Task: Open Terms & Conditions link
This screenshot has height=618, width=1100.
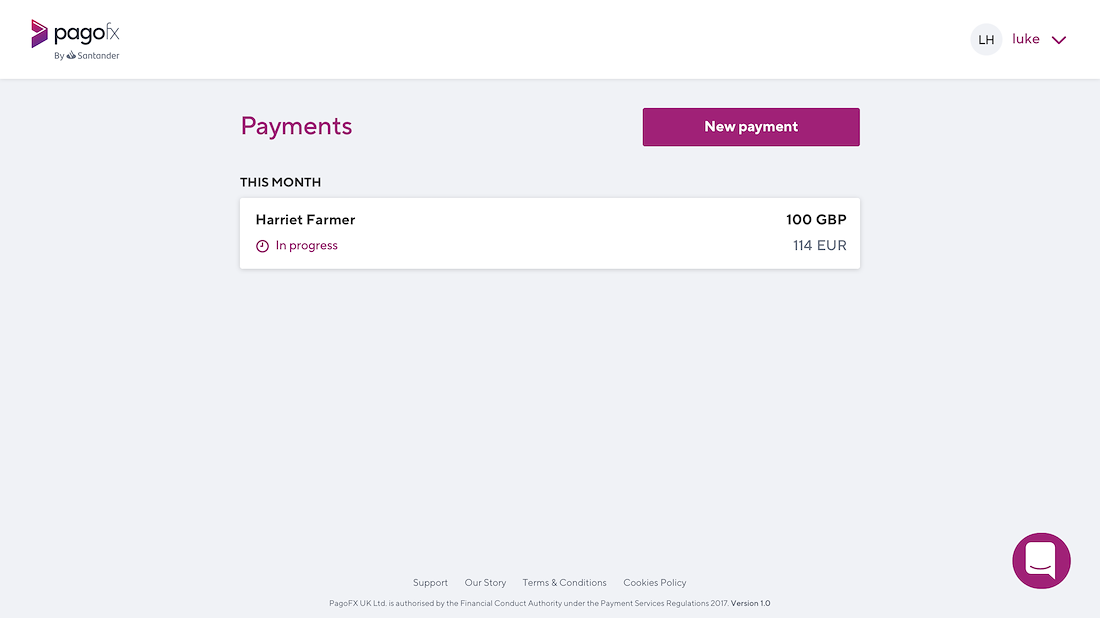Action: [x=564, y=582]
